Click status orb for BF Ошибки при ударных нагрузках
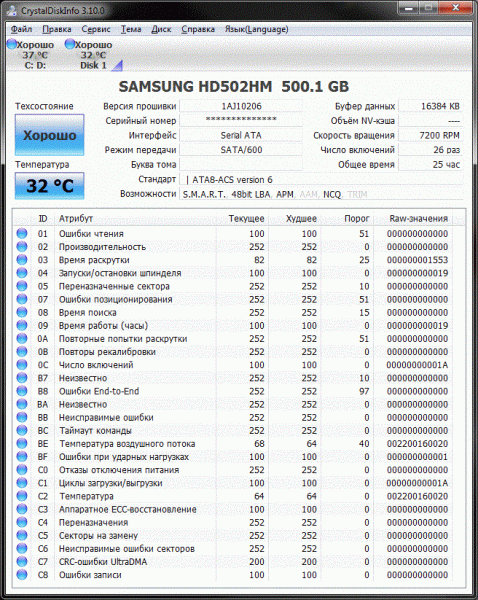Screen dimensions: 478x600 (x=22, y=457)
